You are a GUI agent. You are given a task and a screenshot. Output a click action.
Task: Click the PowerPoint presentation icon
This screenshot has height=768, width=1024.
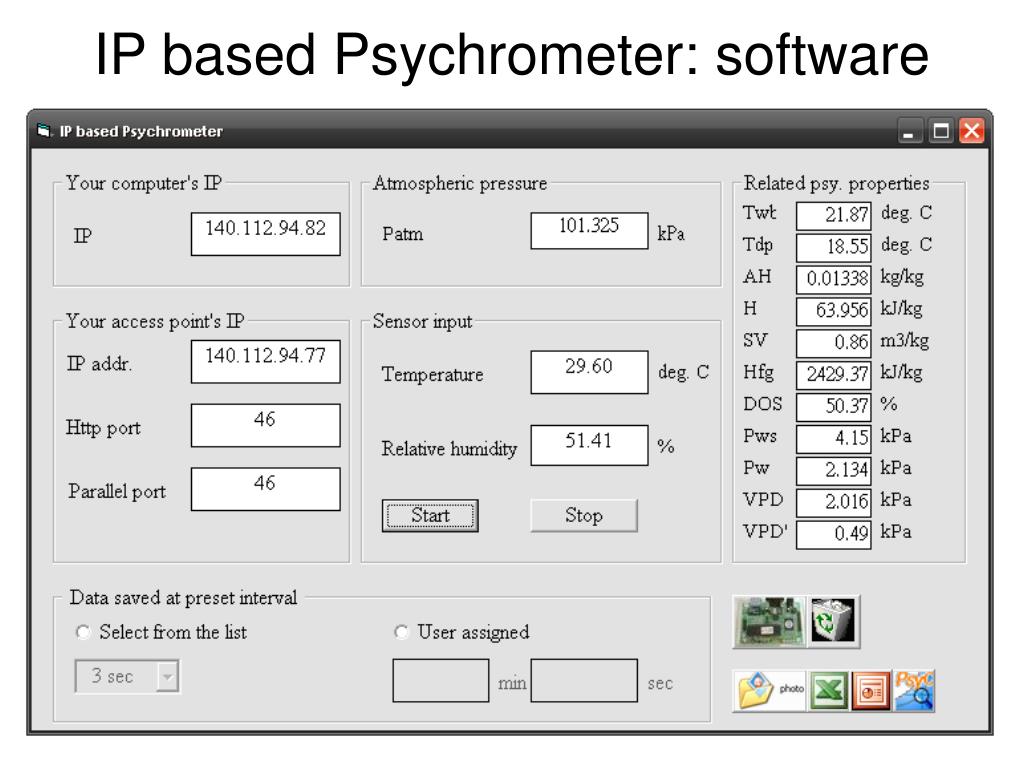[x=871, y=691]
